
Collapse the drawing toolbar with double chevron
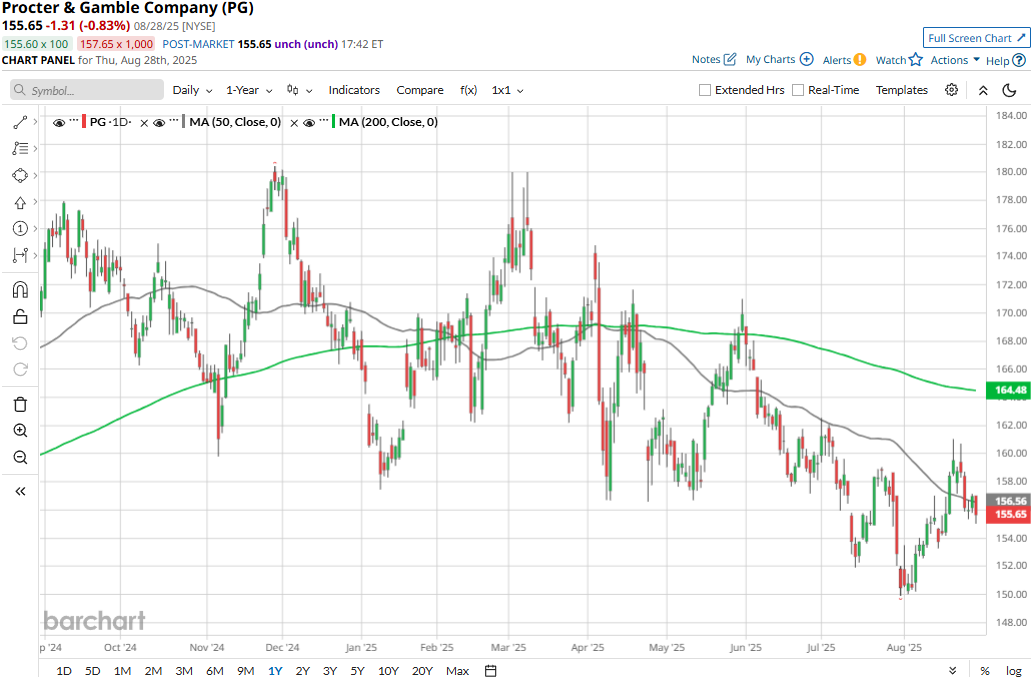point(20,491)
